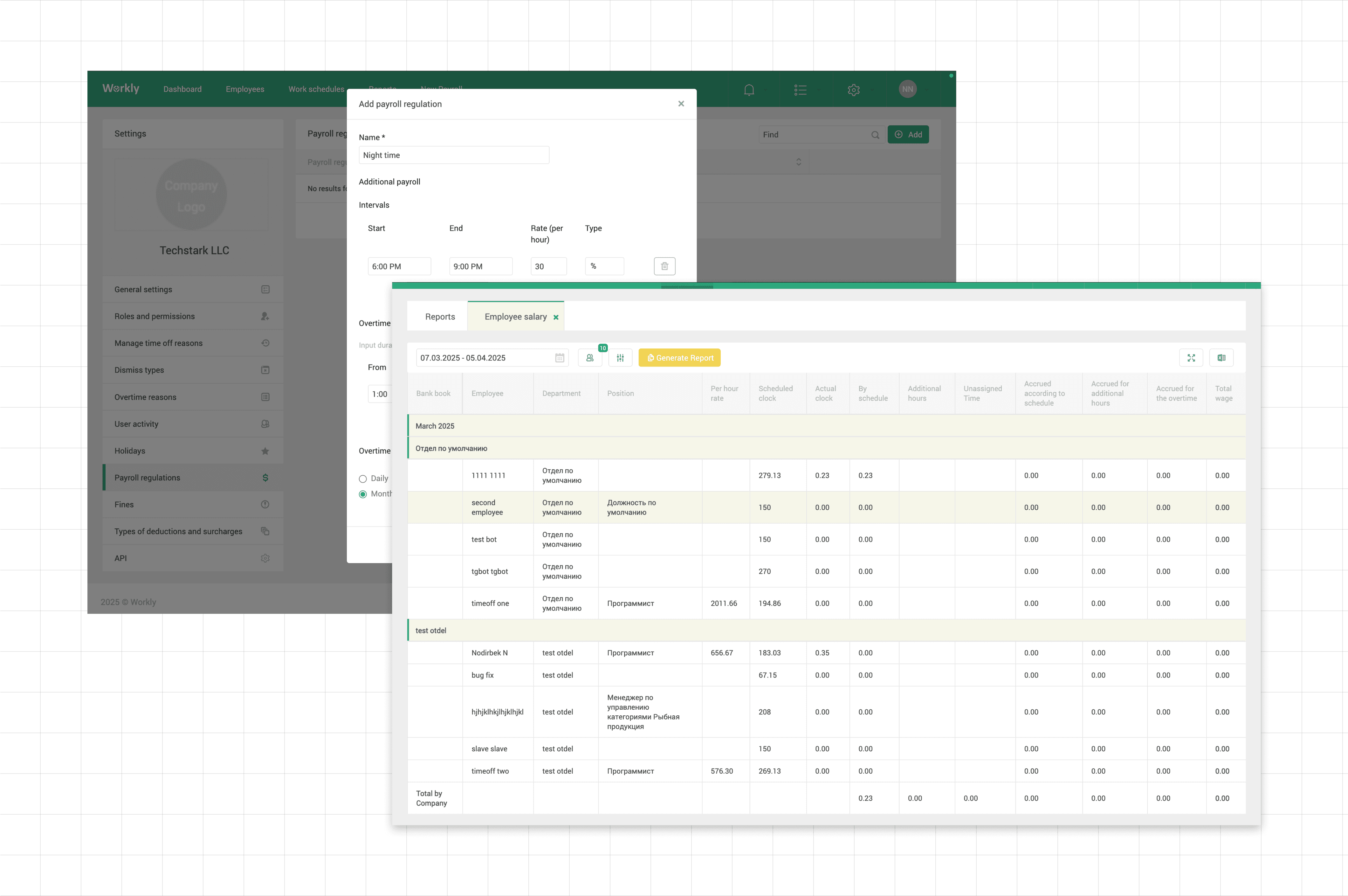Screen dimensions: 1348x896
Task: Open the settings gear in top bar
Action: (x=853, y=90)
